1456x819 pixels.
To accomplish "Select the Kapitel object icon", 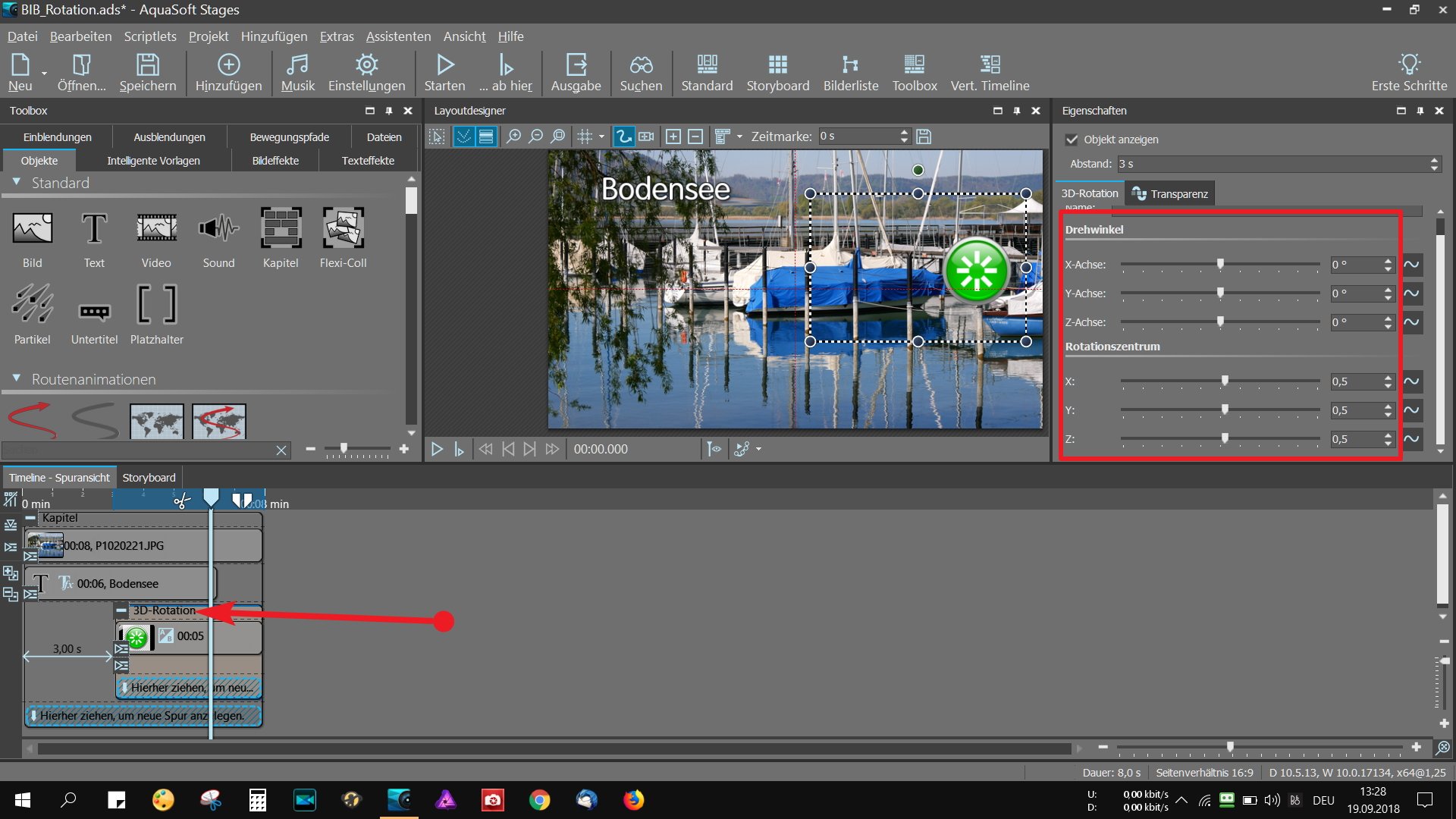I will click(x=281, y=228).
